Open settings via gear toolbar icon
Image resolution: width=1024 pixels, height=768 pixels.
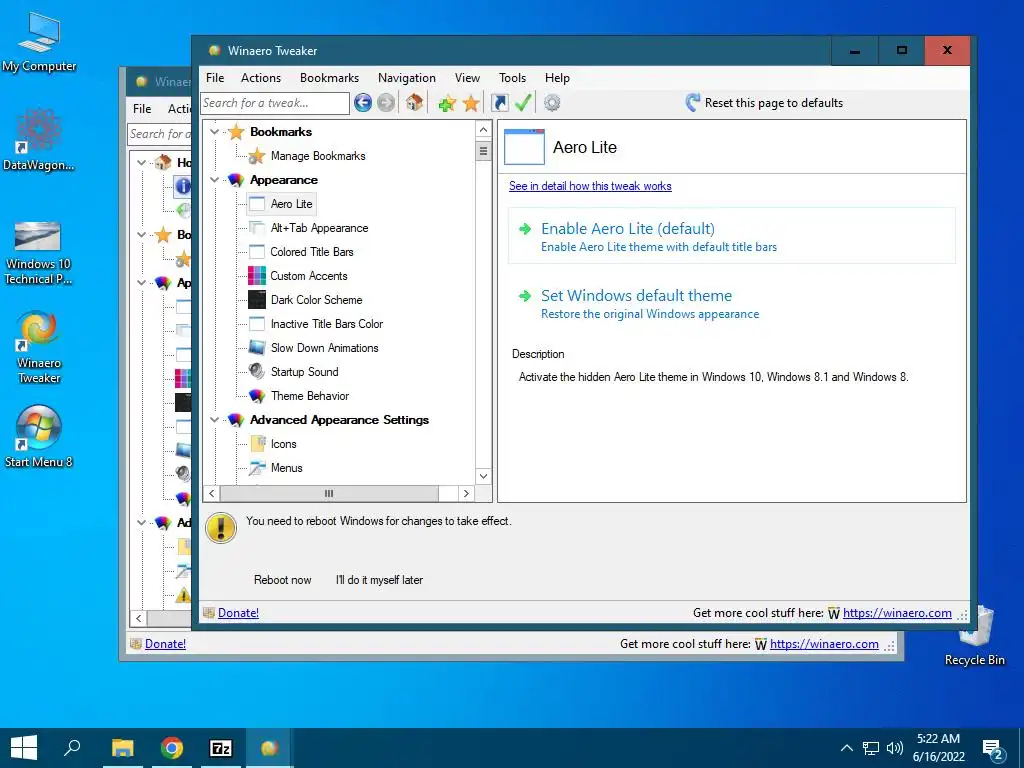(x=552, y=103)
